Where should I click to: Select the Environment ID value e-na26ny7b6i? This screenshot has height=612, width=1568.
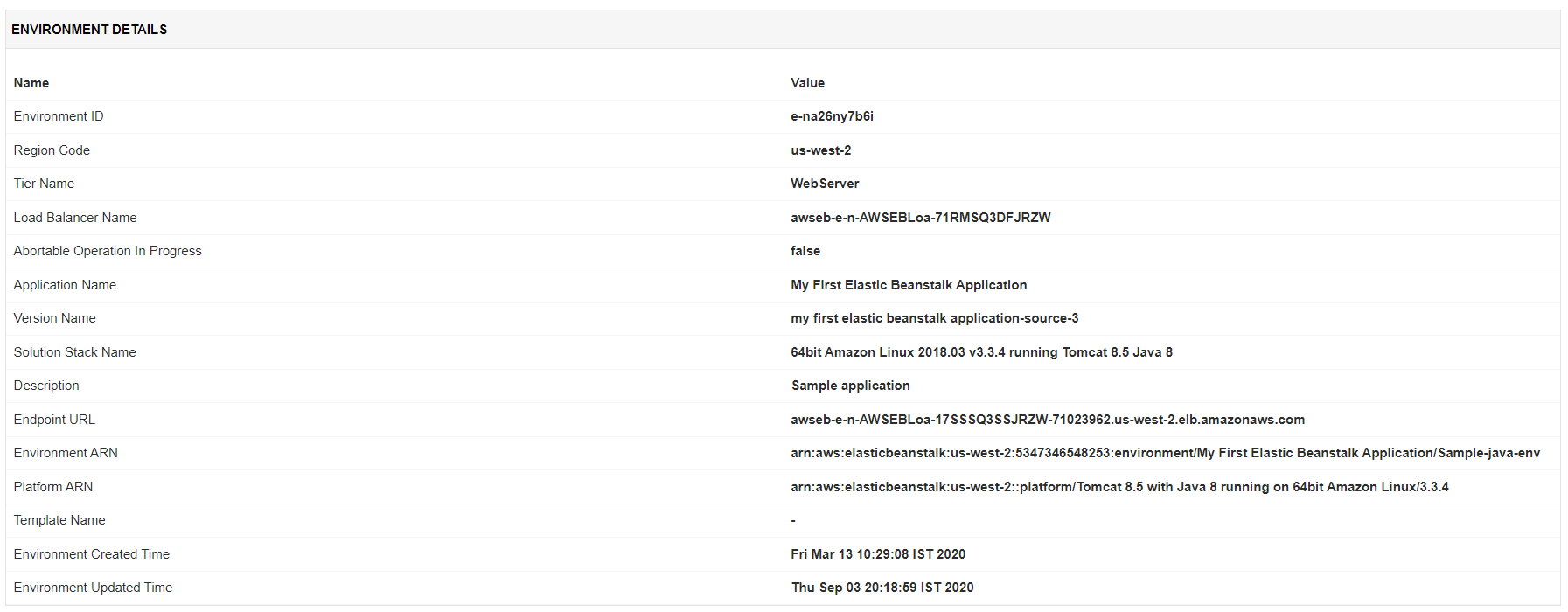pos(832,116)
